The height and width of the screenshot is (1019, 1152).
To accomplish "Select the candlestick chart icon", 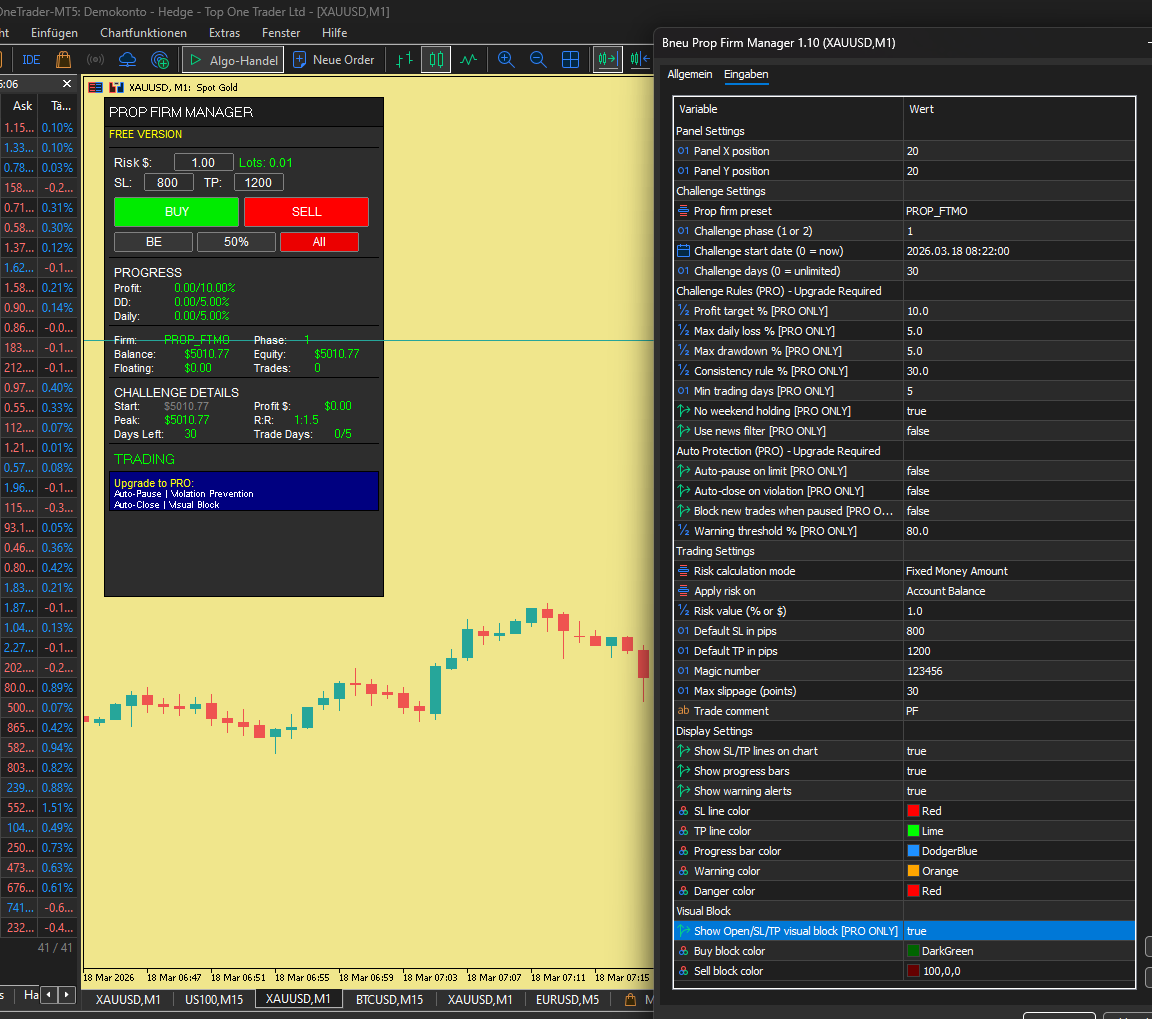I will coord(436,60).
